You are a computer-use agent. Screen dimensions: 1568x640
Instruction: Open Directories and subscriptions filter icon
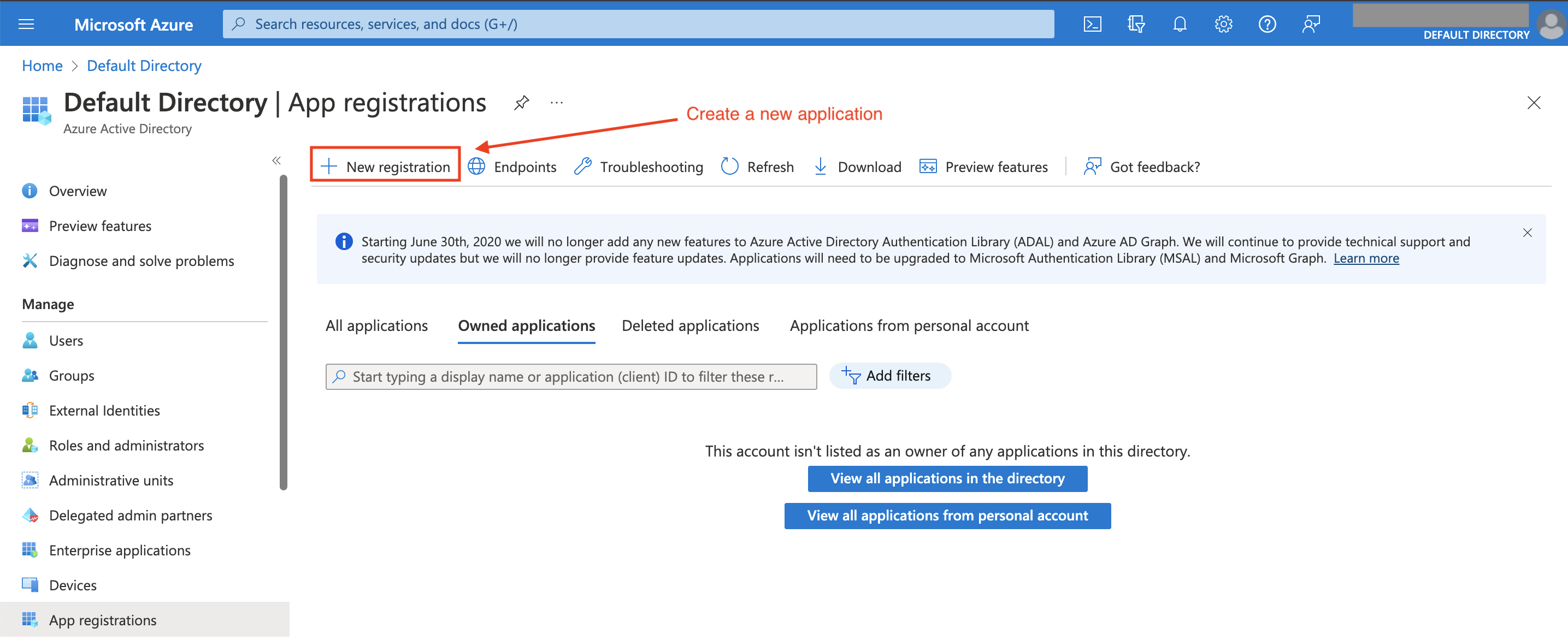(x=1136, y=25)
